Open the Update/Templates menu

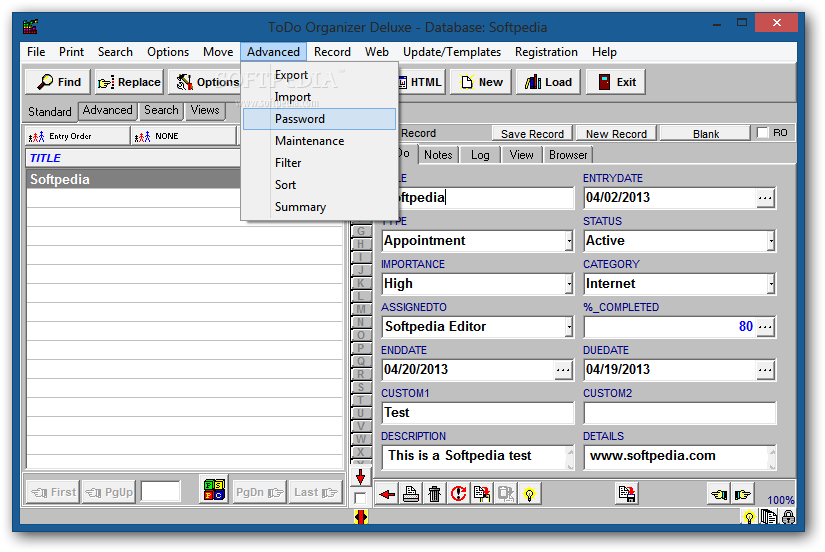point(451,52)
